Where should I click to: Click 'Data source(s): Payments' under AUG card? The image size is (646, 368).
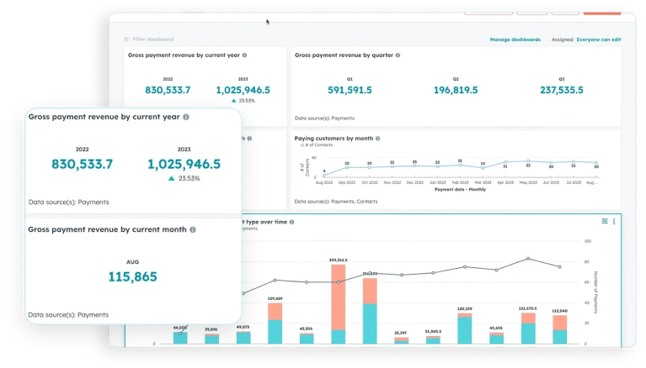point(68,315)
